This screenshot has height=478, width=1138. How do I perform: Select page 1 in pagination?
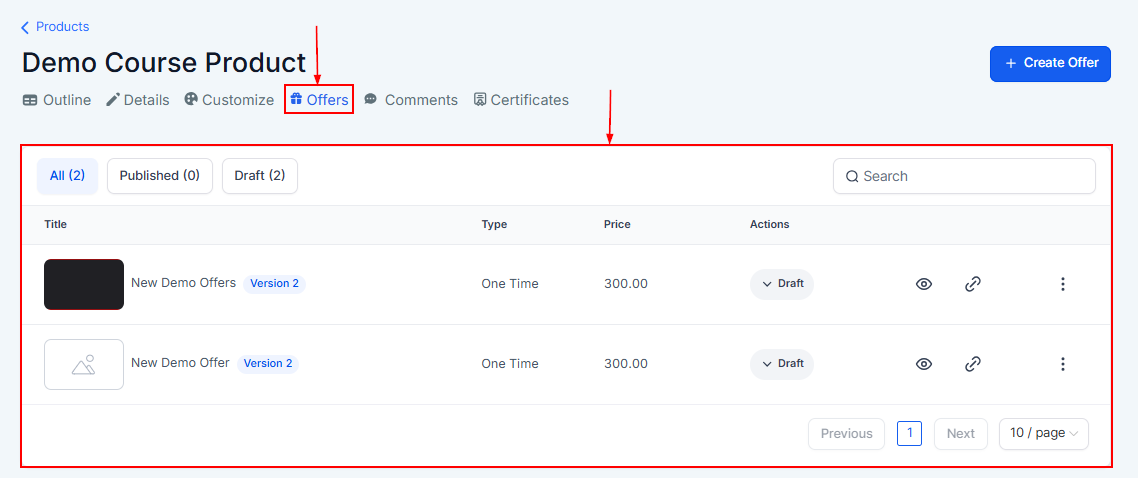point(909,434)
